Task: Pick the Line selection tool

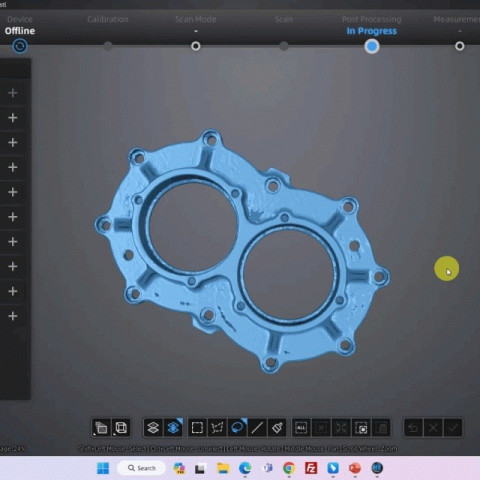Action: tap(257, 427)
